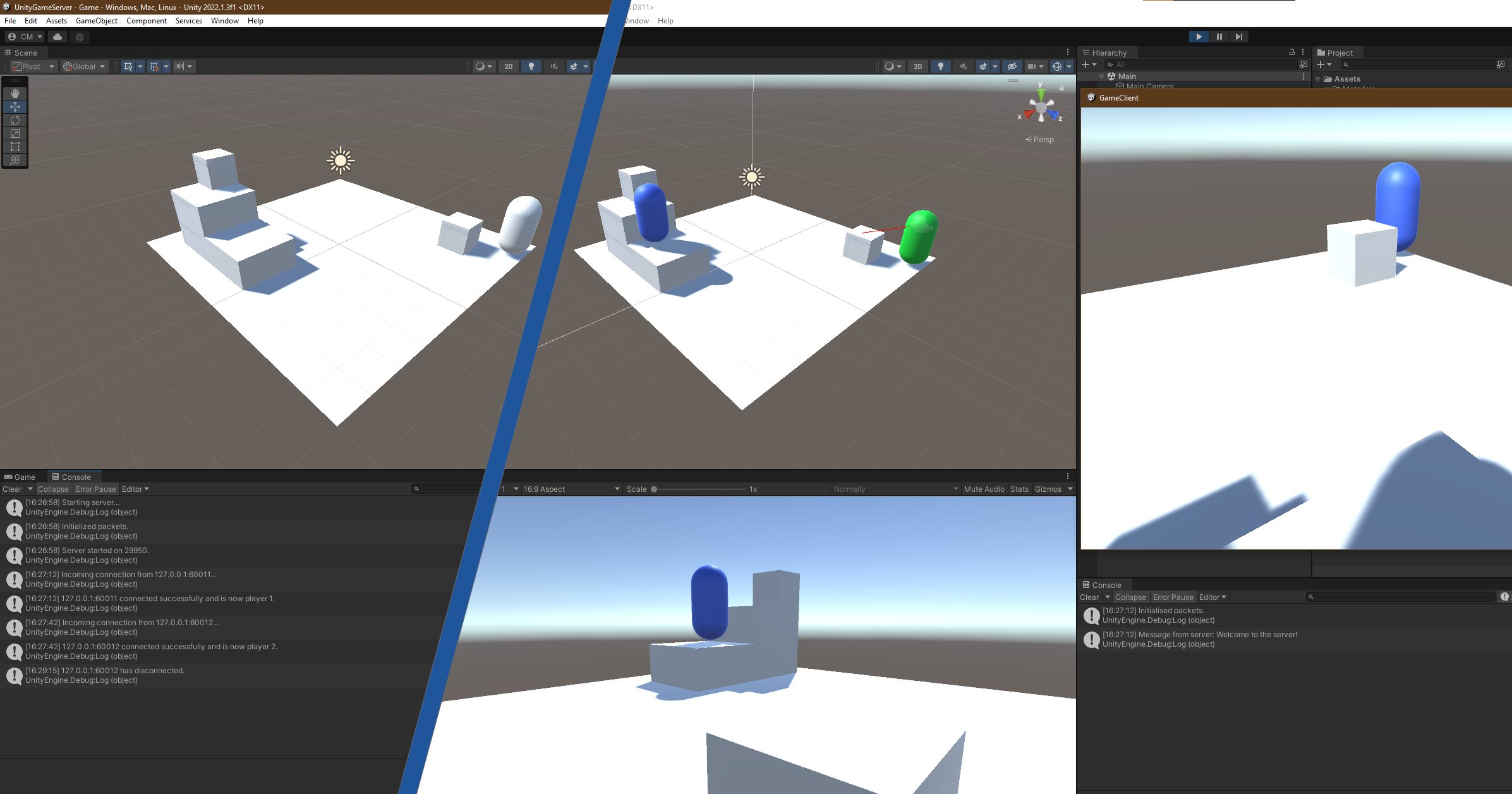Click Stats in Game view
1512x794 pixels.
pos(1019,489)
